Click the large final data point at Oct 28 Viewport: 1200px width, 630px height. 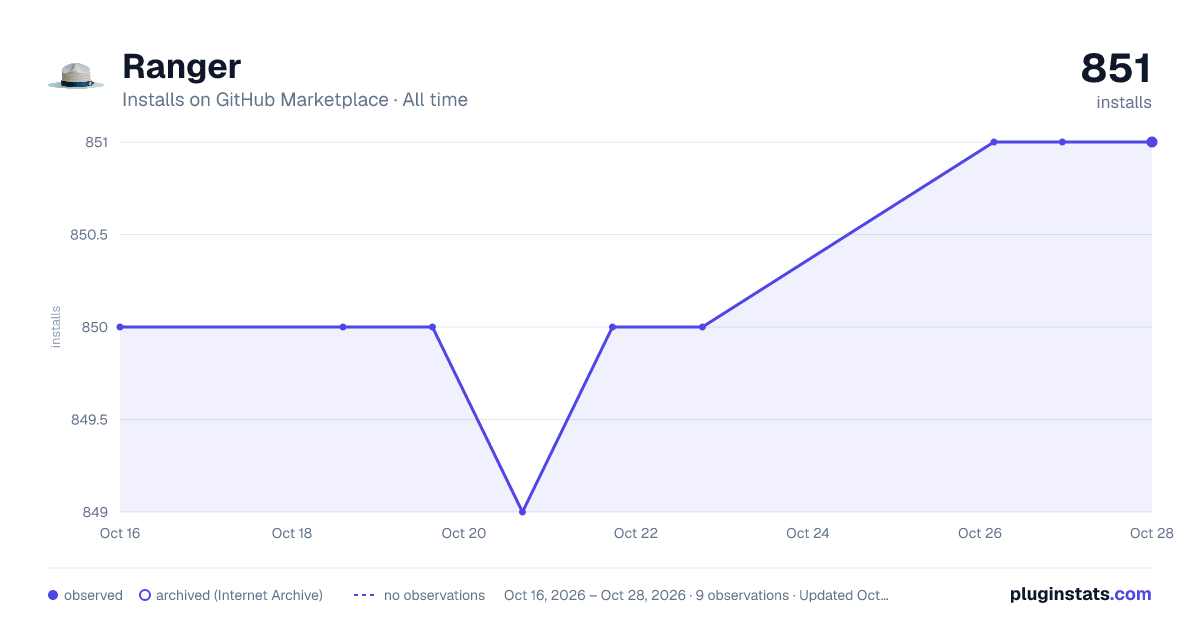click(x=1152, y=142)
